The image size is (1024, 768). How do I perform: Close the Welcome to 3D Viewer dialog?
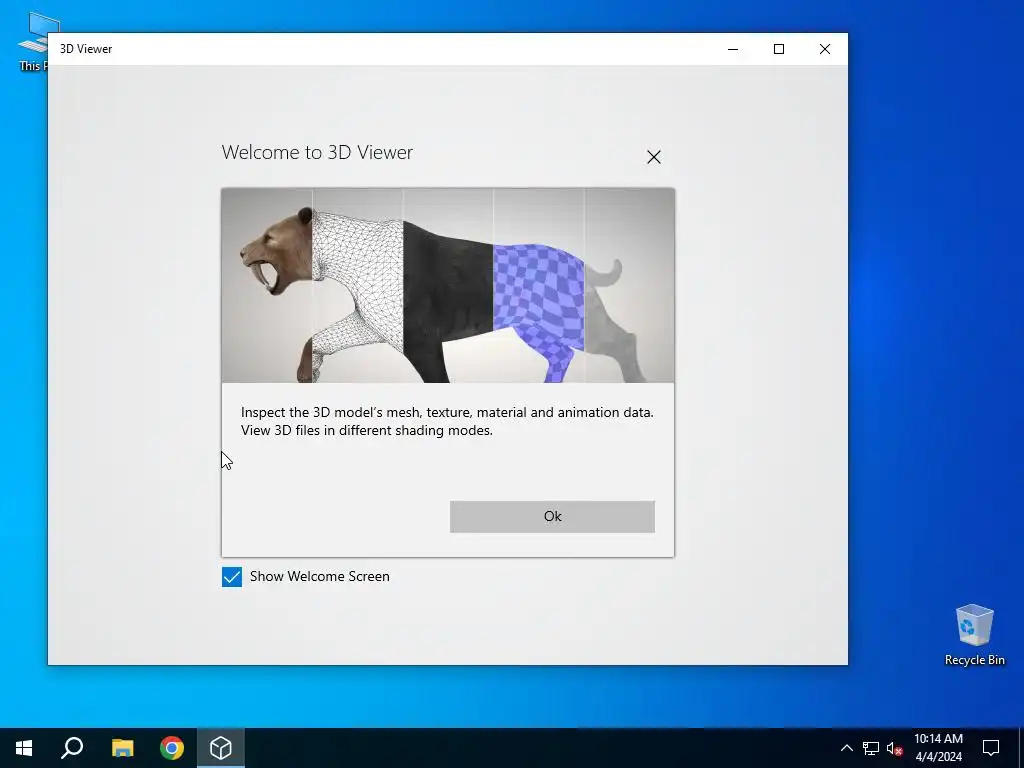(x=654, y=157)
